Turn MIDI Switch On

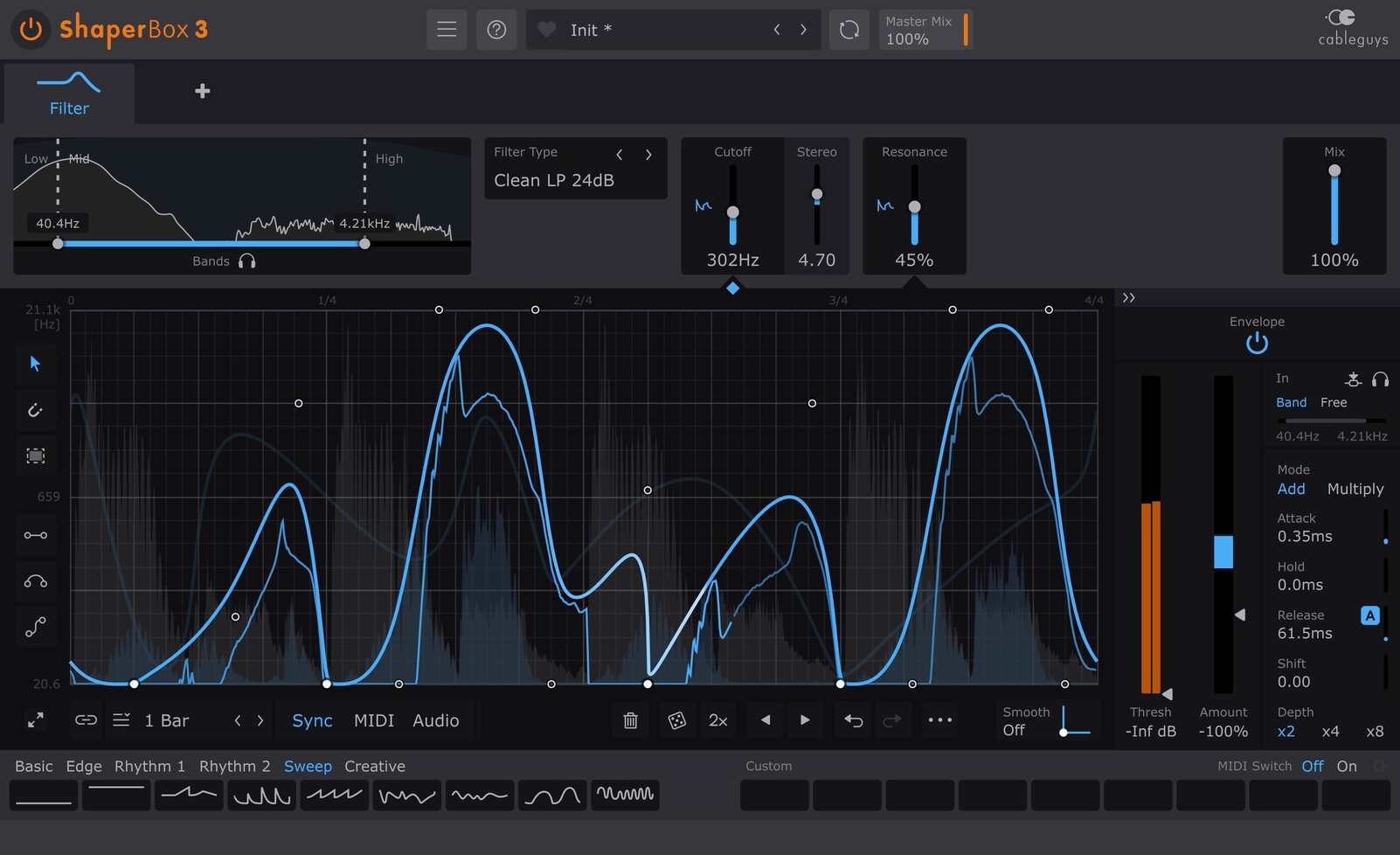tap(1346, 765)
